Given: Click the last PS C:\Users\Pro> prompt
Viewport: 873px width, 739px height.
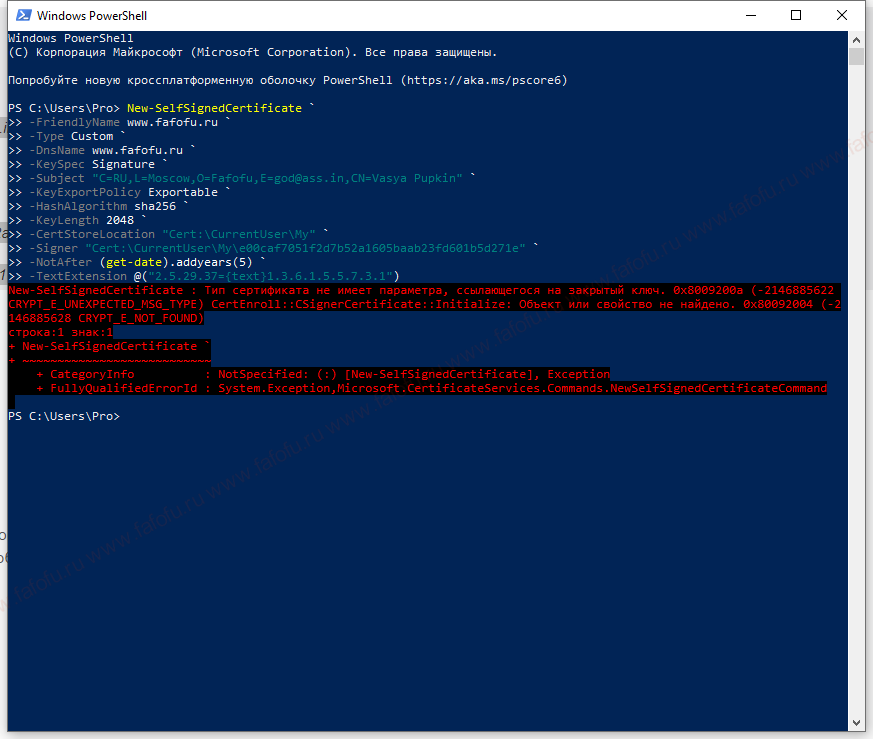Looking at the screenshot, I should tap(64, 416).
